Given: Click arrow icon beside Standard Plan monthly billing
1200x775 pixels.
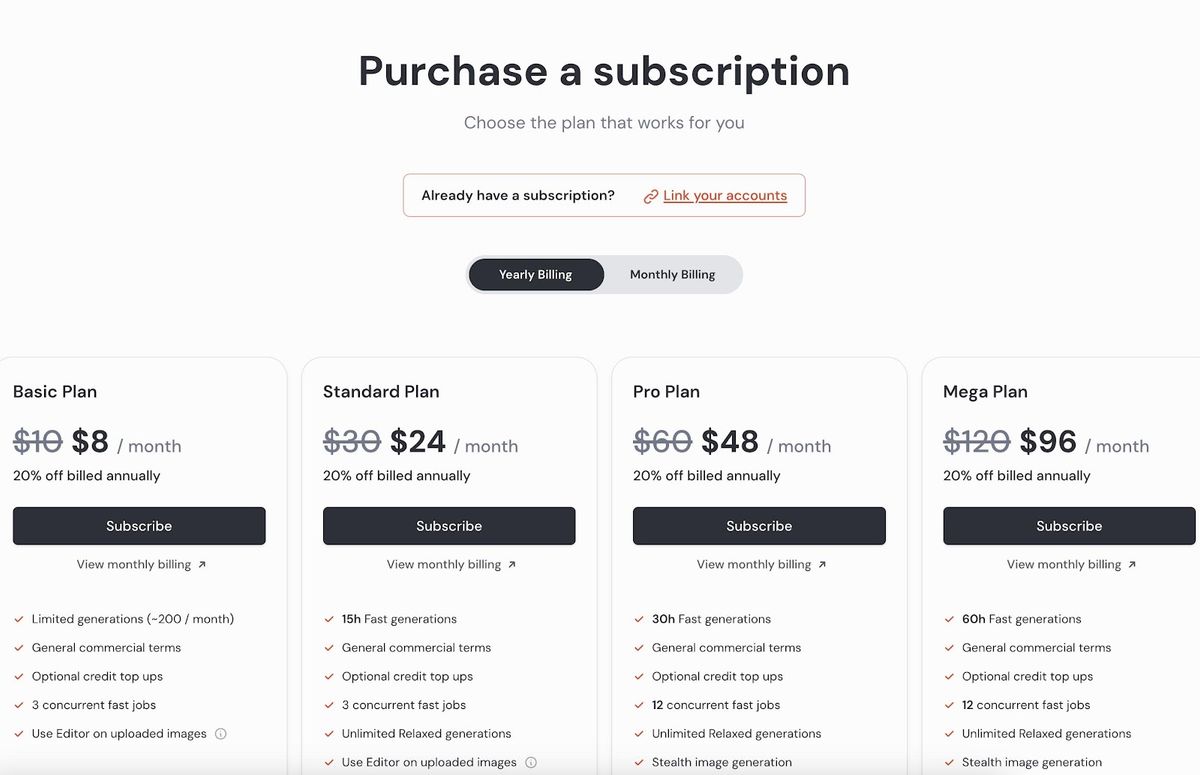Looking at the screenshot, I should pyautogui.click(x=512, y=564).
